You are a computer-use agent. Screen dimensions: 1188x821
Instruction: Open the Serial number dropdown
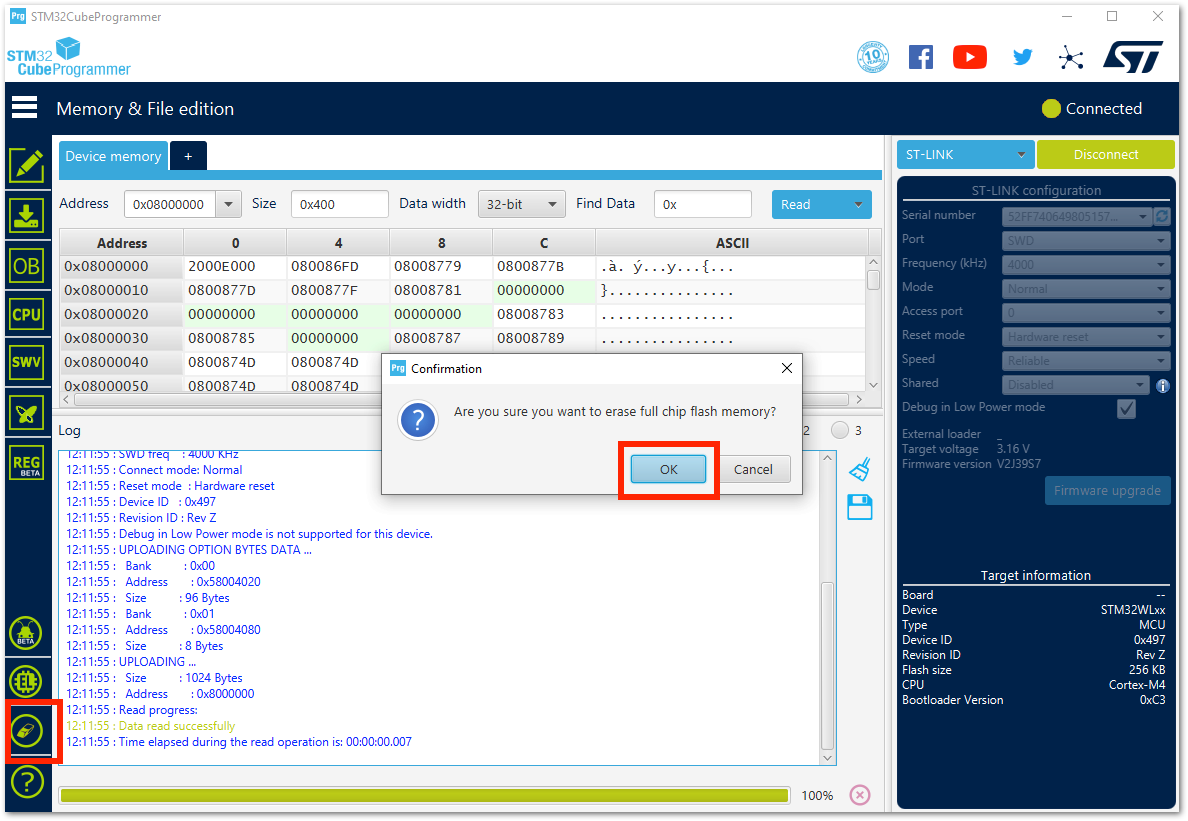[1077, 217]
